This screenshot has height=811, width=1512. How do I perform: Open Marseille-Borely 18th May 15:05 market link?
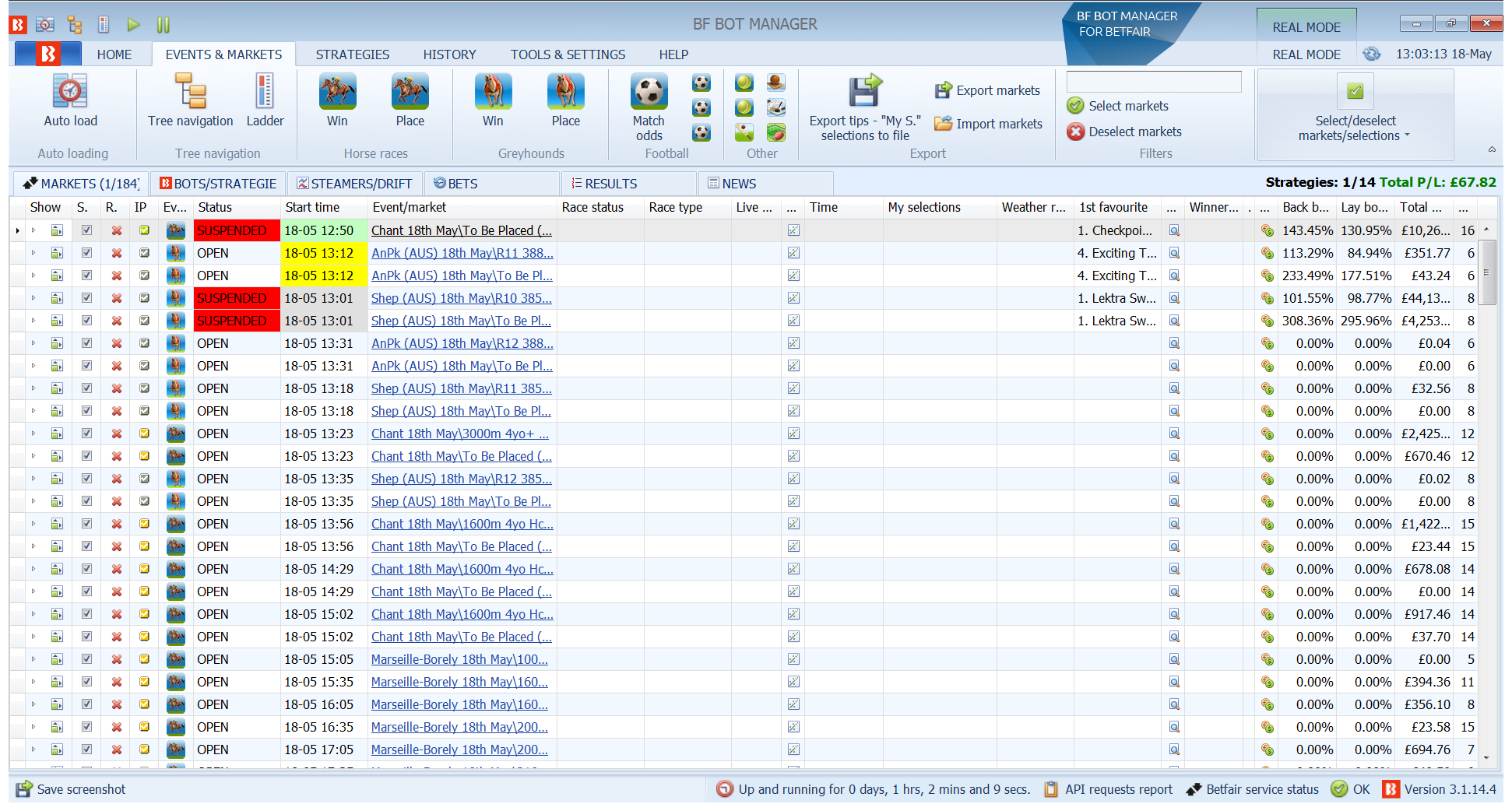(459, 659)
